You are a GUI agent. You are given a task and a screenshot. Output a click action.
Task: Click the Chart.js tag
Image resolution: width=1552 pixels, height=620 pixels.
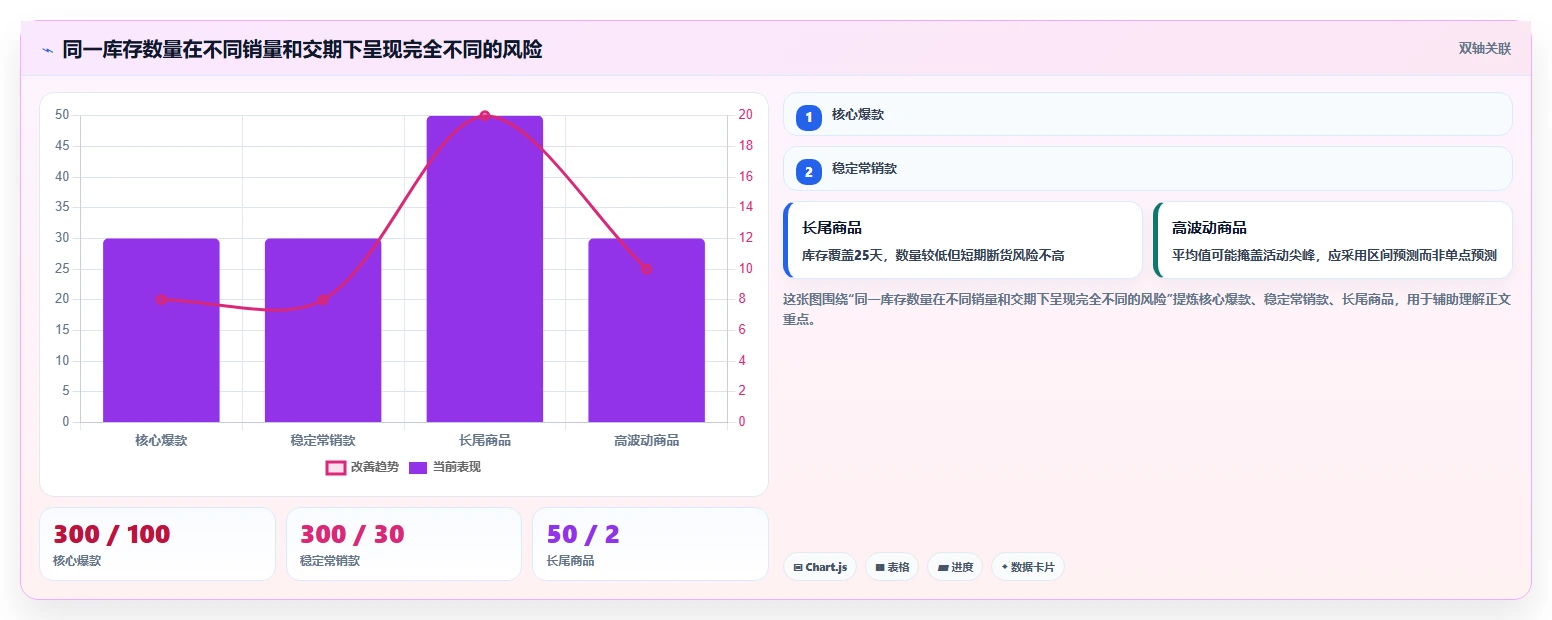click(820, 567)
